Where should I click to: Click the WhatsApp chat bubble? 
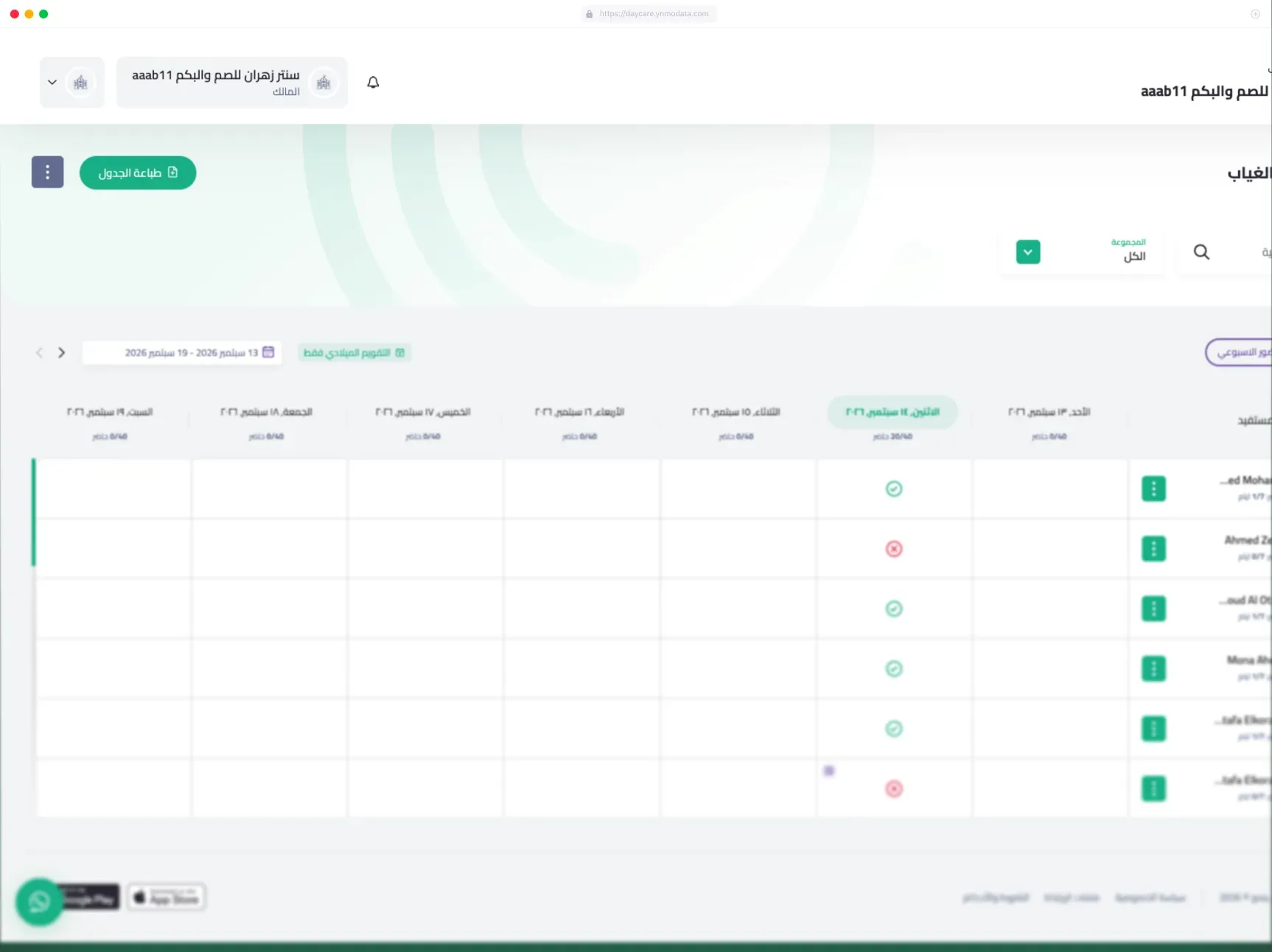click(x=39, y=901)
